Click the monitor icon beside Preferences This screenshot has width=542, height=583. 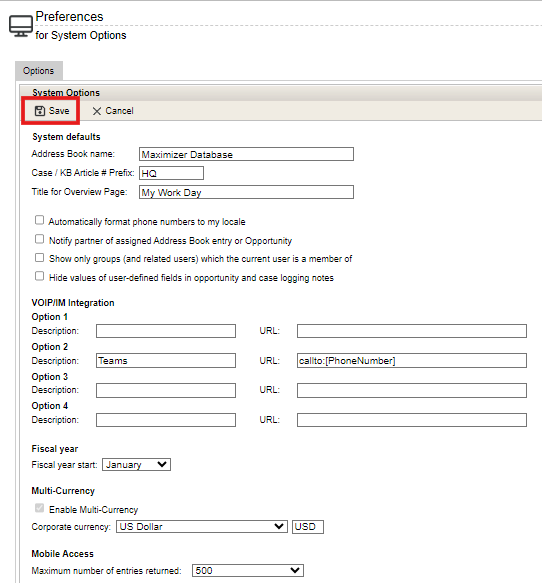tap(21, 26)
